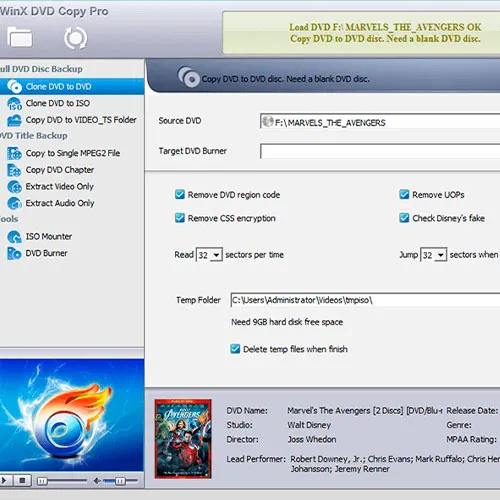Click the circular refresh disc icon
Screen dimensions: 500x500
[76, 38]
